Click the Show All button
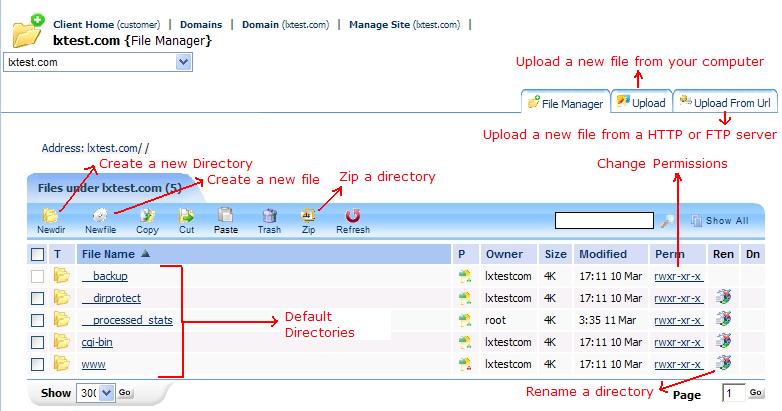This screenshot has width=782, height=411. coord(720,220)
